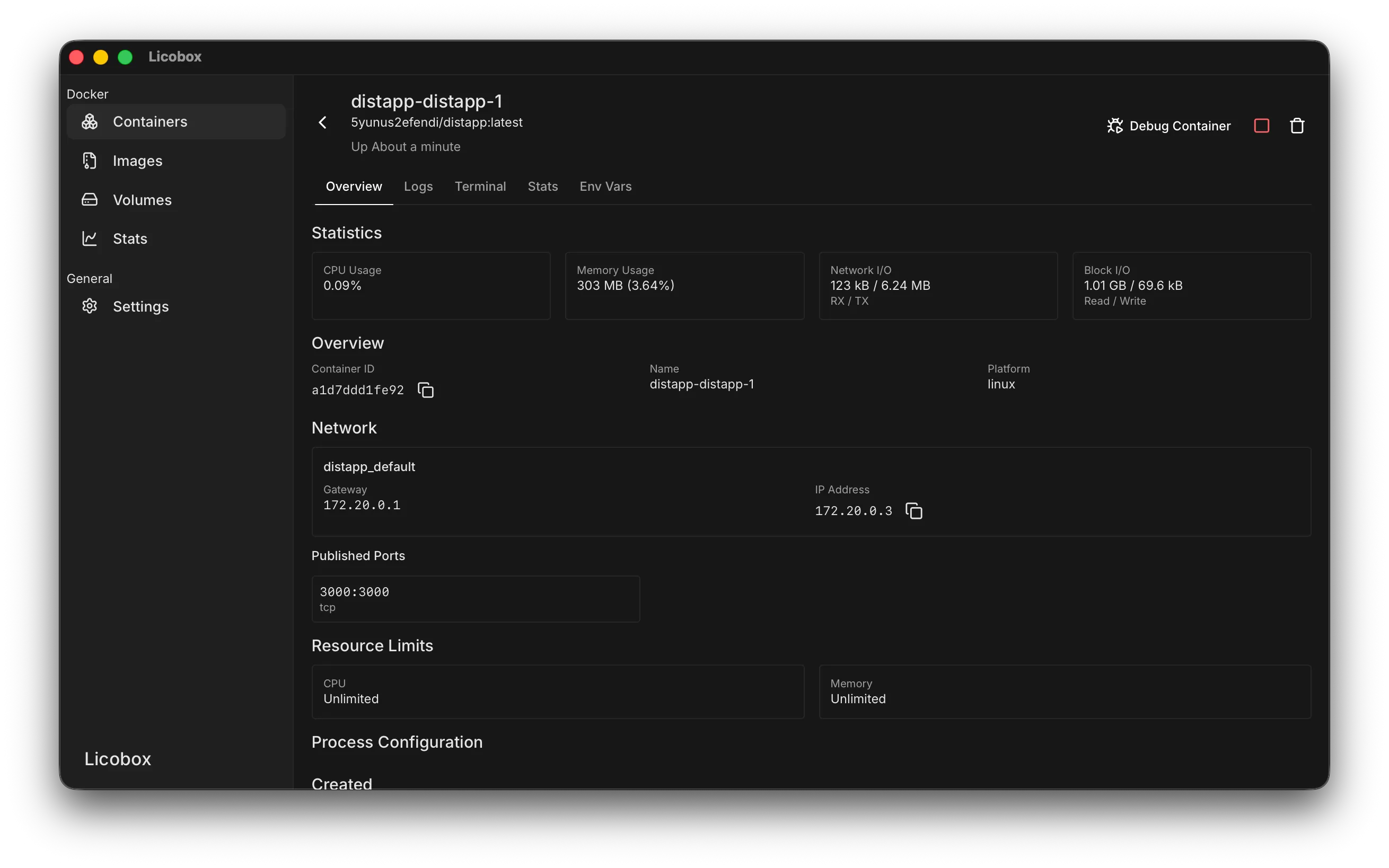Delete container using the trash icon
The height and width of the screenshot is (868, 1389).
[x=1297, y=126]
